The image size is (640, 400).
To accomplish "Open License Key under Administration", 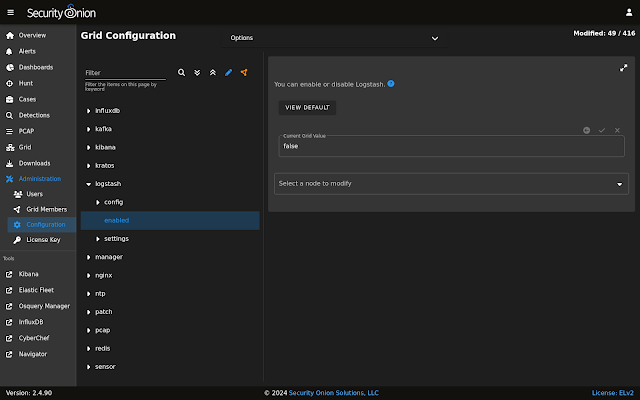I will pyautogui.click(x=42, y=240).
